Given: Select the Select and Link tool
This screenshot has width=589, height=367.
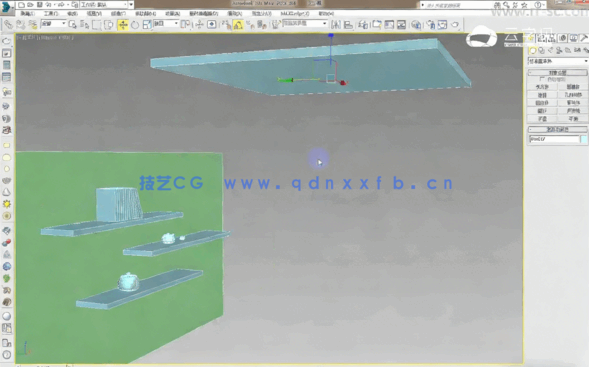Looking at the screenshot, I should point(8,25).
